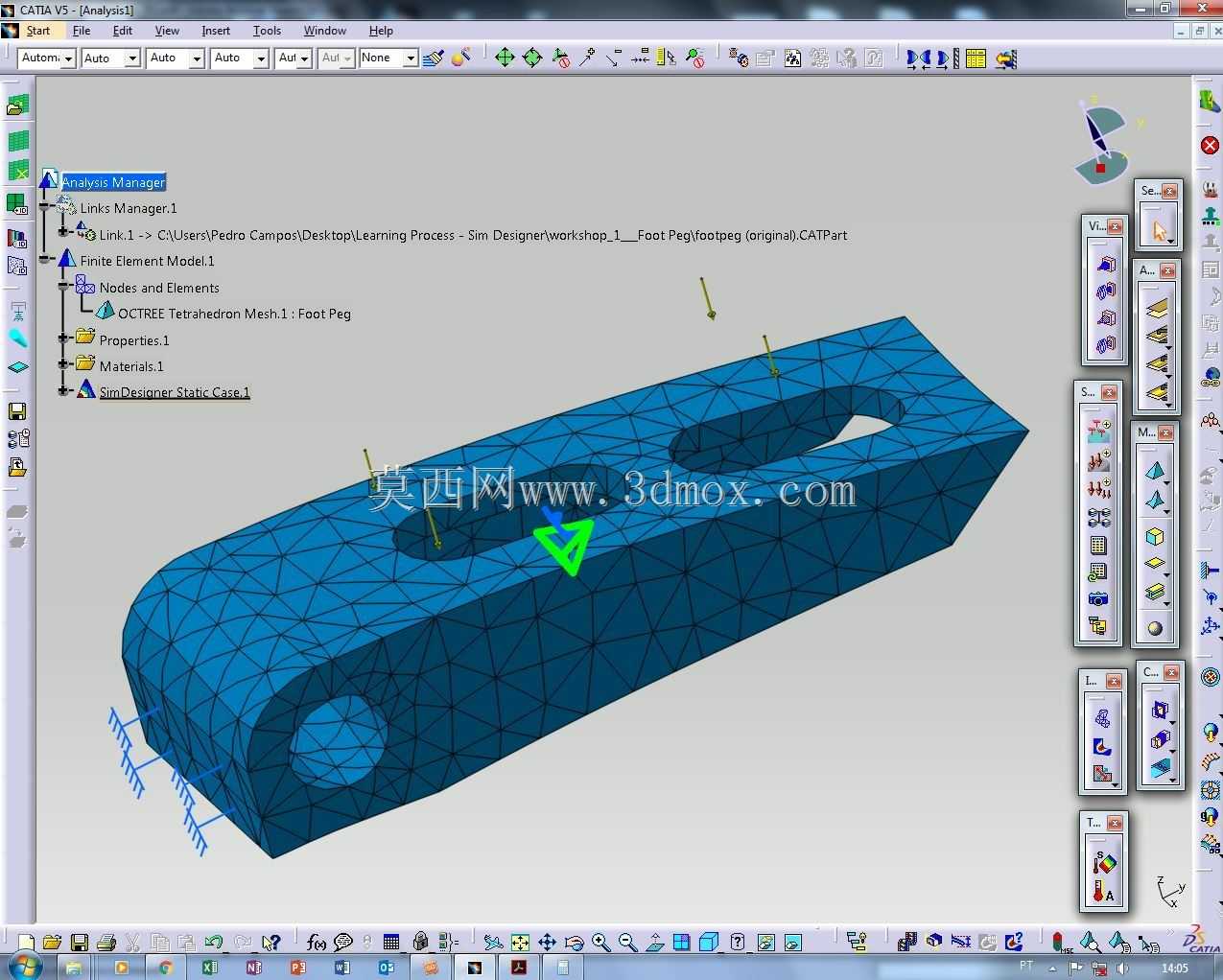This screenshot has height=980, width=1223.
Task: Open the Insert menu
Action: point(216,31)
